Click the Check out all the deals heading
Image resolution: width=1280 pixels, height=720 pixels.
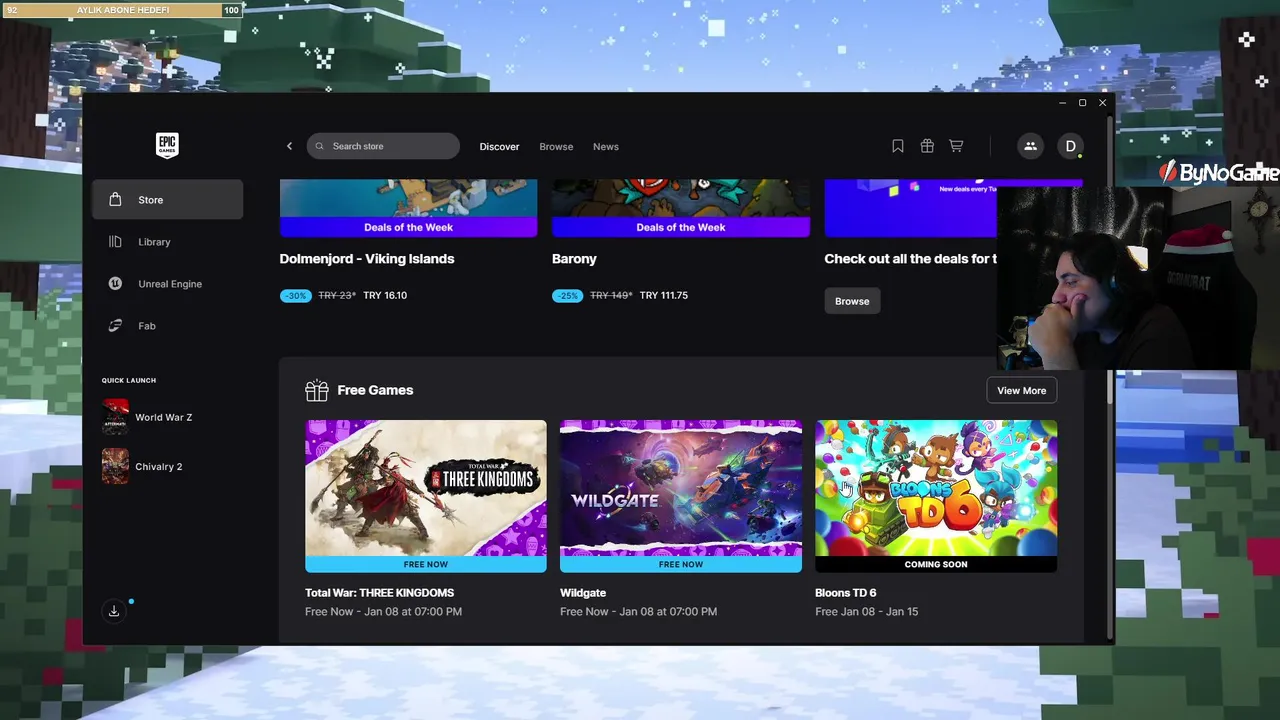tap(911, 259)
